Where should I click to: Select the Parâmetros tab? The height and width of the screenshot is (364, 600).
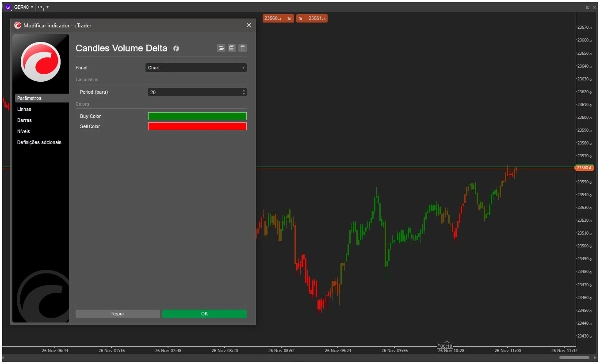click(x=42, y=98)
